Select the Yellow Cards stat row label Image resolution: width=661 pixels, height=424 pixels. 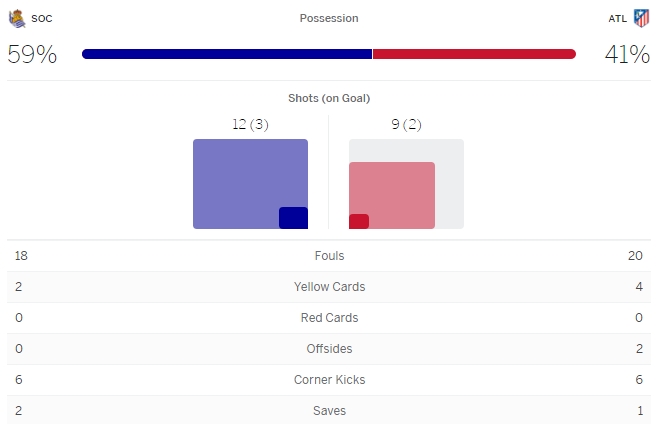[329, 287]
